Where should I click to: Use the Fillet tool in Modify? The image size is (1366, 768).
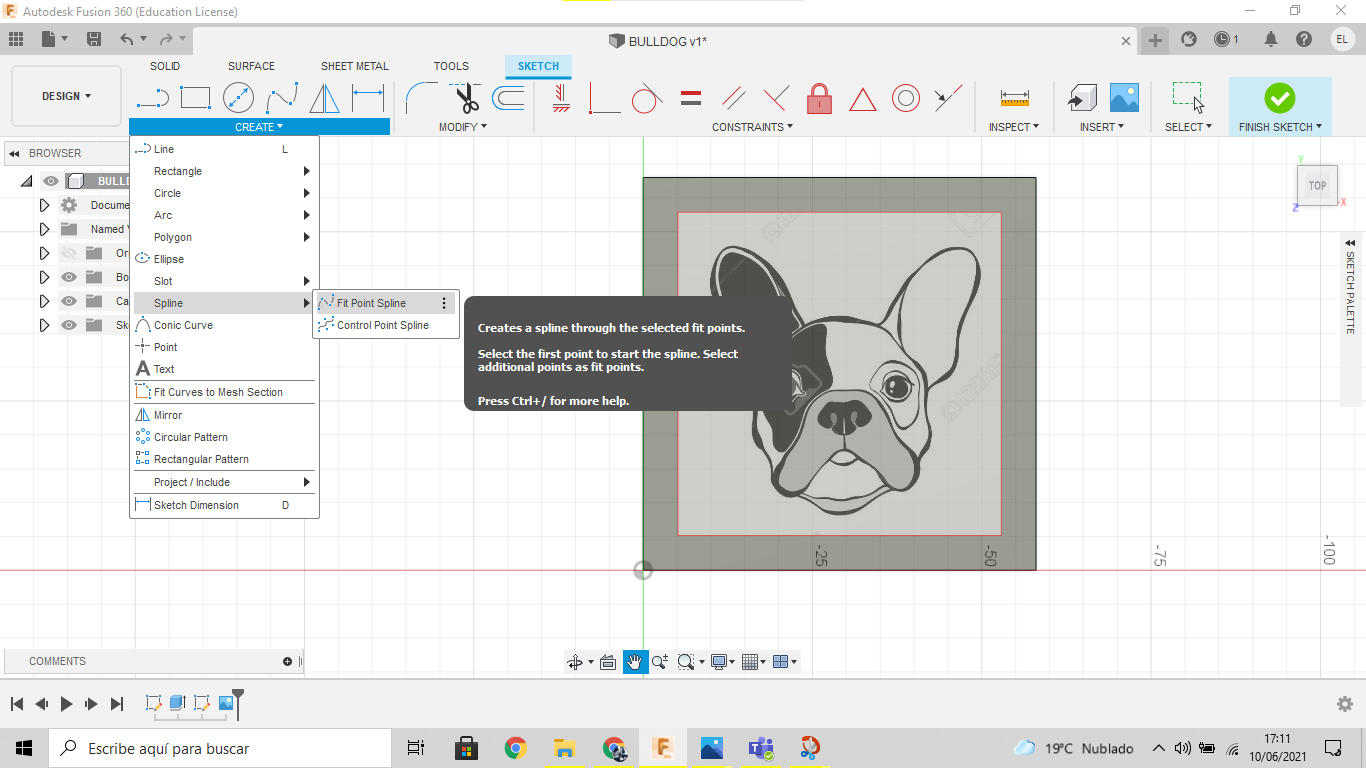[421, 98]
